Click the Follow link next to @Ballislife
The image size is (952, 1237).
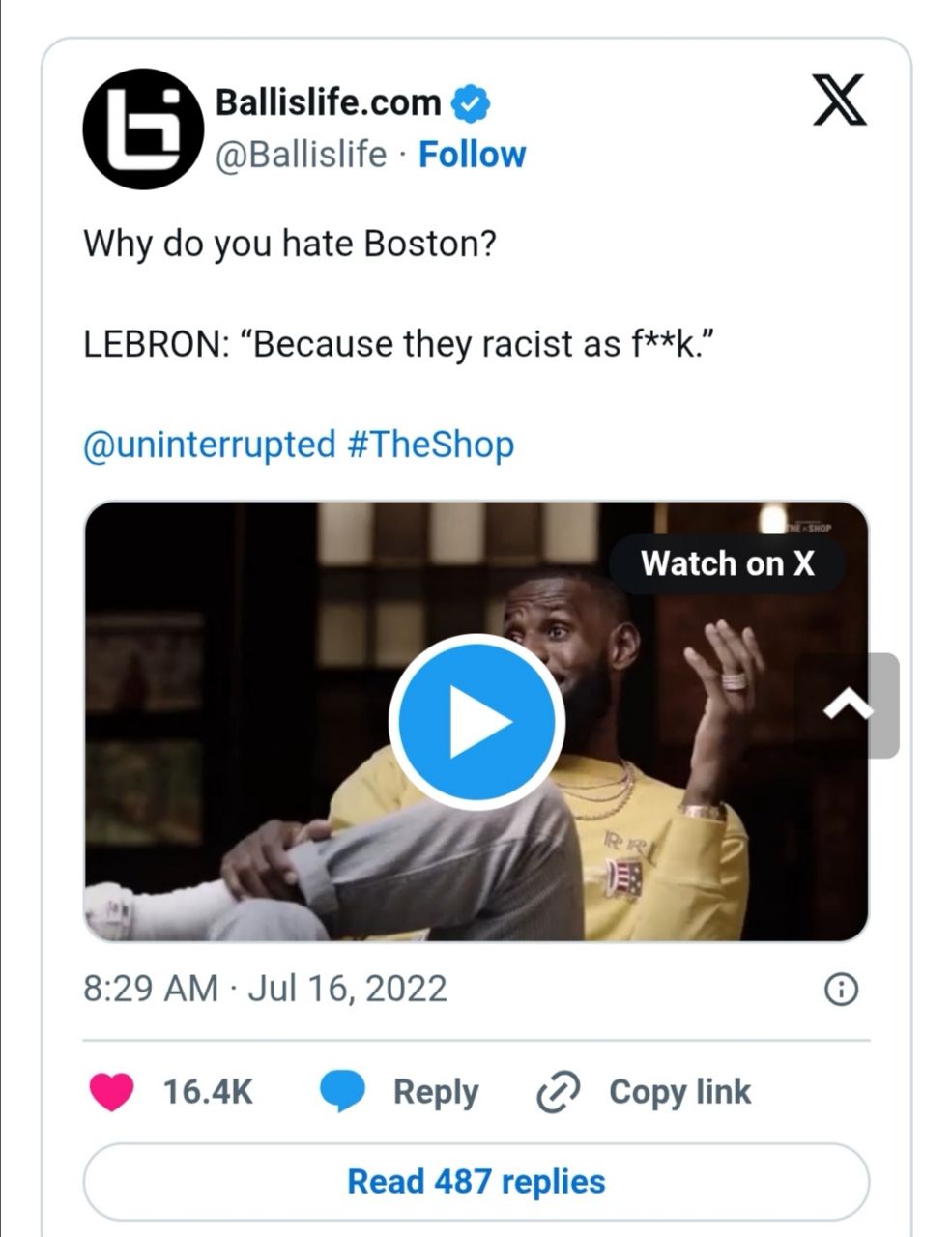pos(472,153)
